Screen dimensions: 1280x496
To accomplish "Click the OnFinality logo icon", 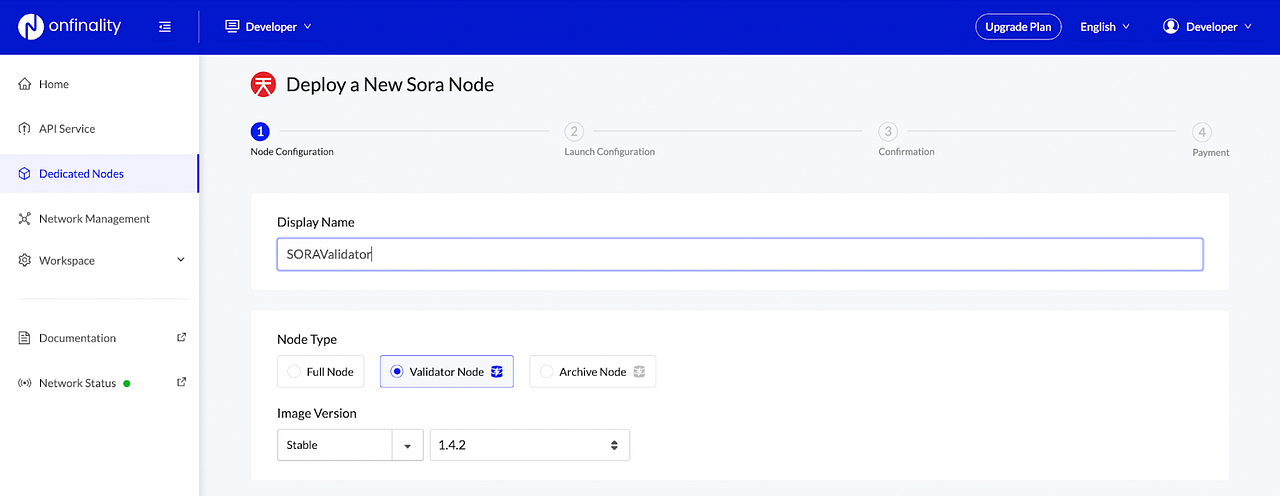I will point(31,27).
